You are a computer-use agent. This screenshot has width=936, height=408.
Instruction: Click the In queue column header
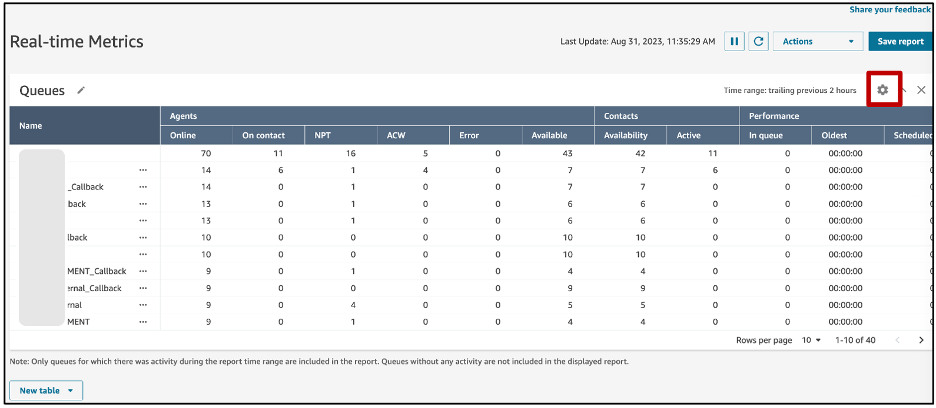(x=767, y=135)
